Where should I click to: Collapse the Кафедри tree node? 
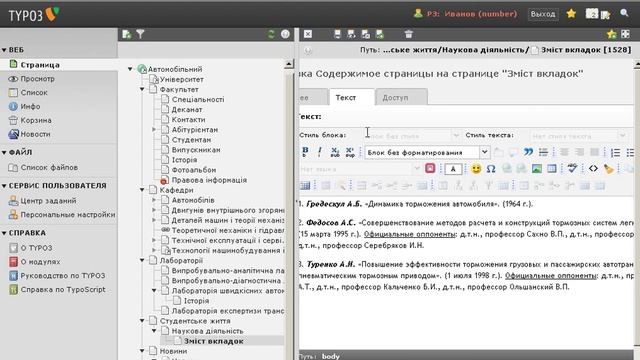pyautogui.click(x=142, y=190)
